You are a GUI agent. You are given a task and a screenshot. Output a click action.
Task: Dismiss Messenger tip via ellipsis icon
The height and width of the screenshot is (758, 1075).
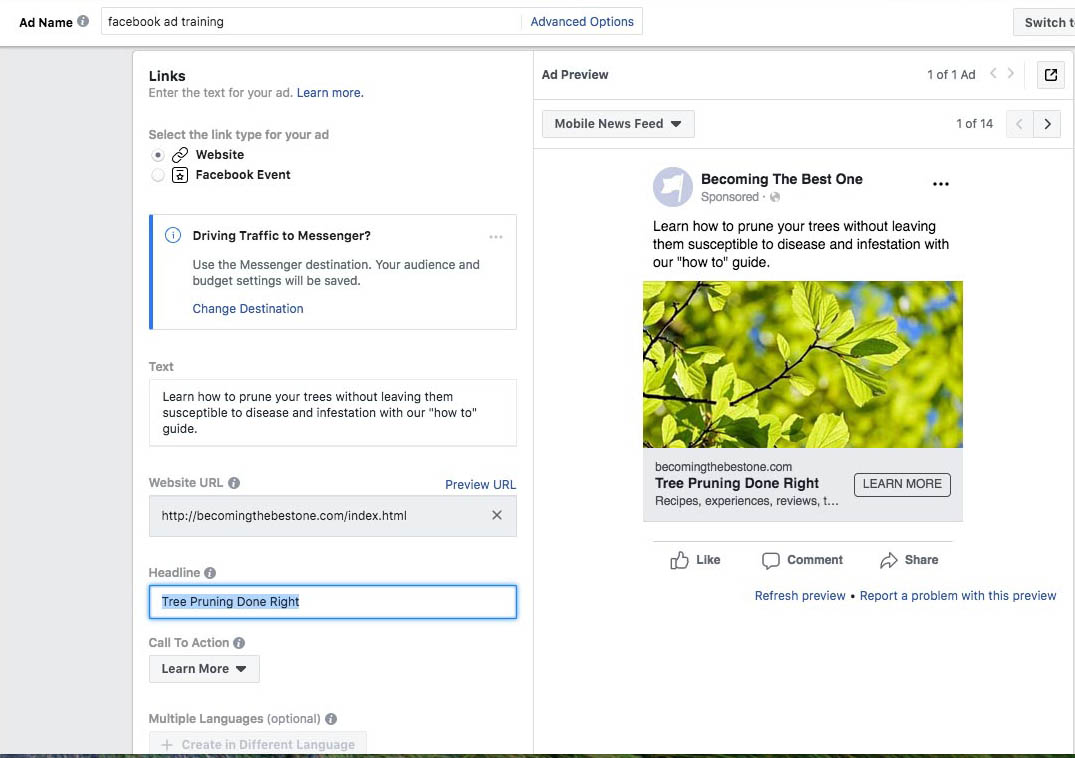click(x=496, y=237)
